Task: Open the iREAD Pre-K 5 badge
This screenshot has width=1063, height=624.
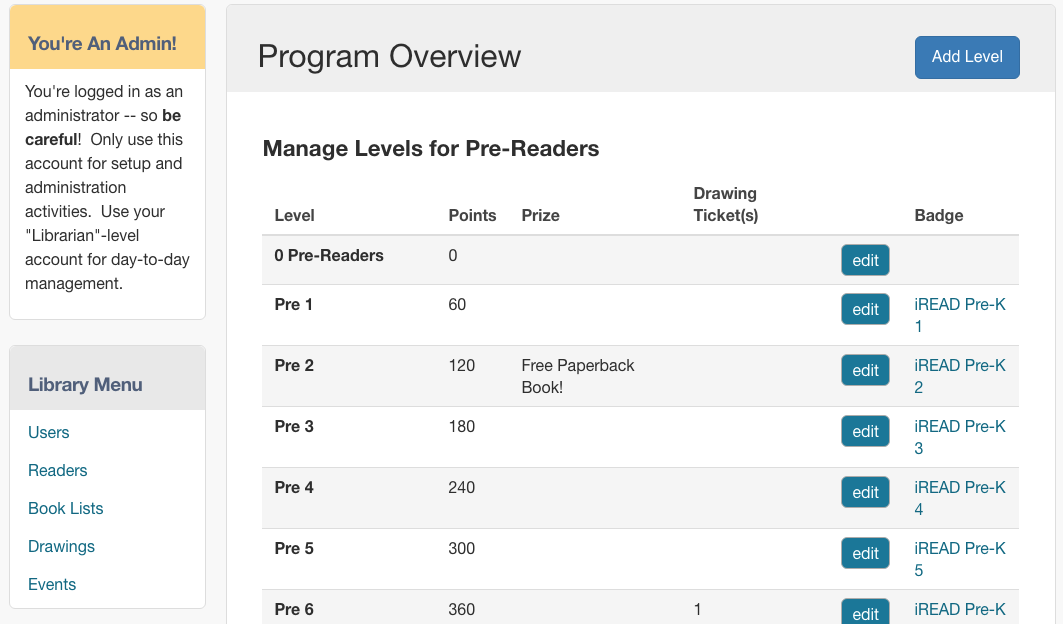Action: 959,560
